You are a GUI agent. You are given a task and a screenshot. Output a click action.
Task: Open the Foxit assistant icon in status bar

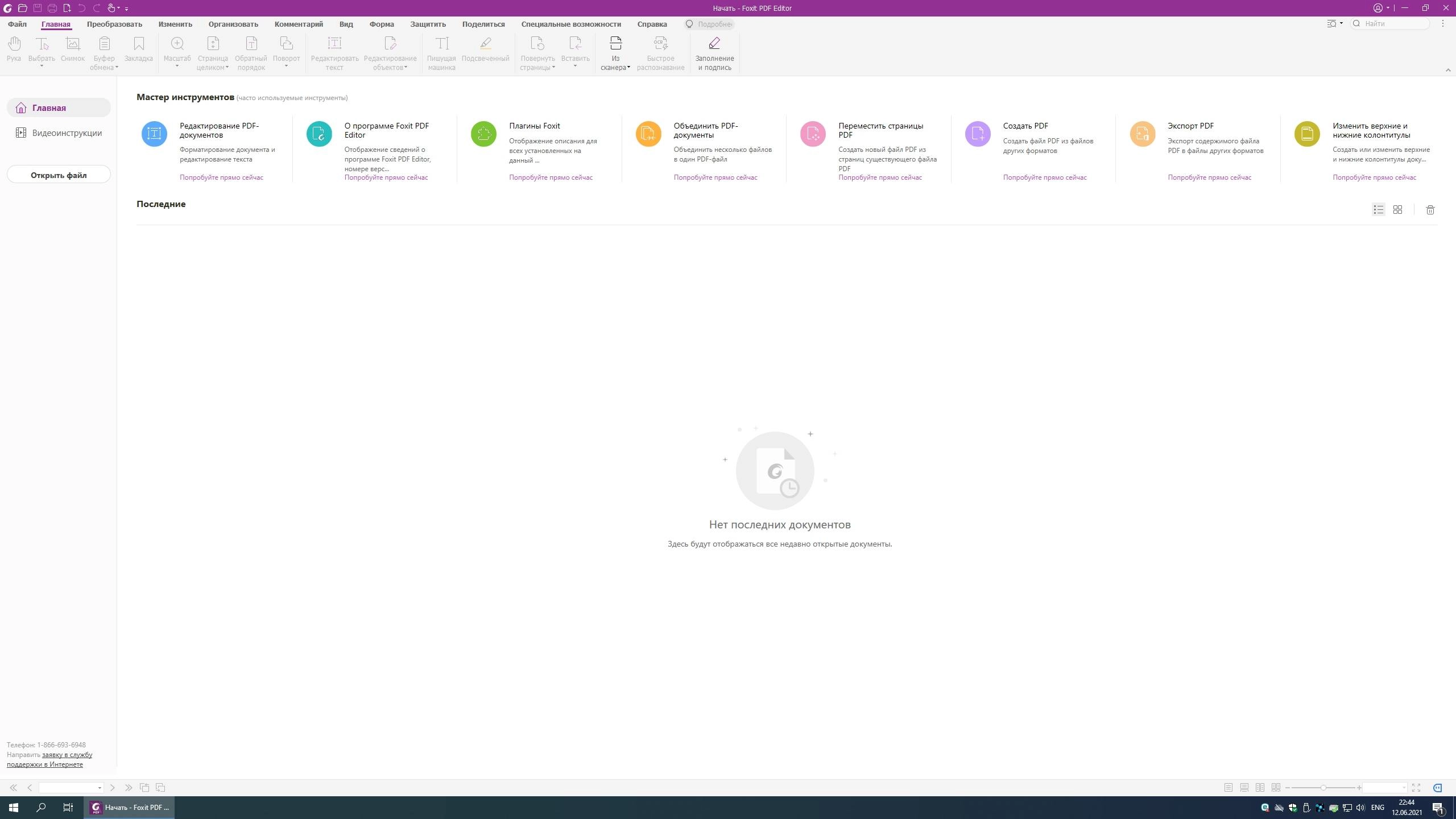[x=1437, y=788]
